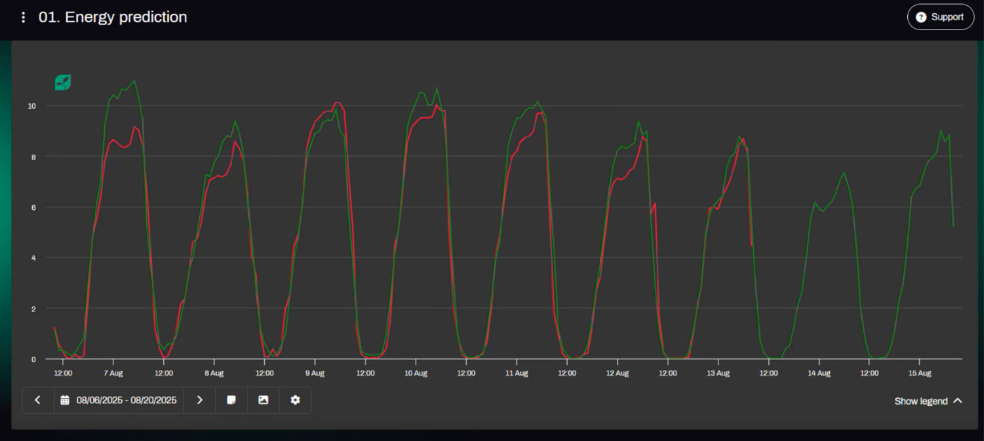
Task: Click the '9 Aug' x-axis label
Action: 315,373
